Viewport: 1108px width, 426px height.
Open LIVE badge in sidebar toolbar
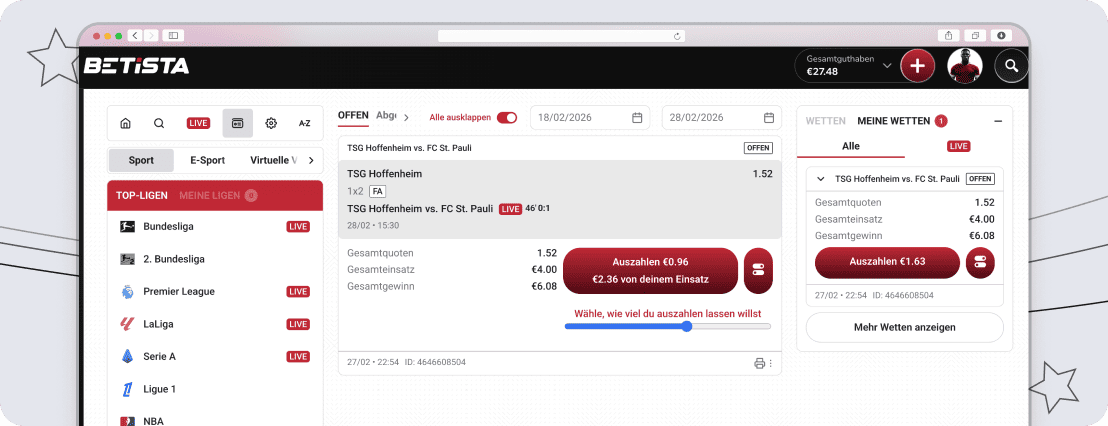(199, 123)
